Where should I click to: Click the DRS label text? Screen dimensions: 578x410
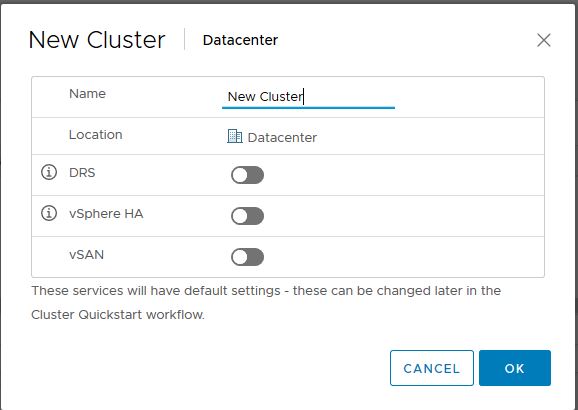[82, 173]
